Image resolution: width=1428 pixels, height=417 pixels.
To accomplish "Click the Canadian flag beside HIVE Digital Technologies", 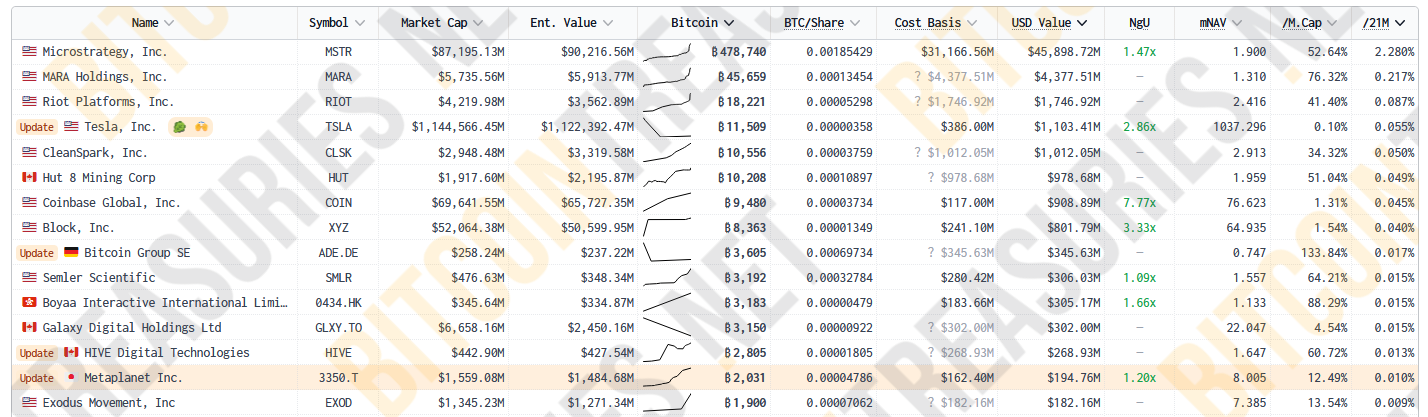I will [x=71, y=352].
